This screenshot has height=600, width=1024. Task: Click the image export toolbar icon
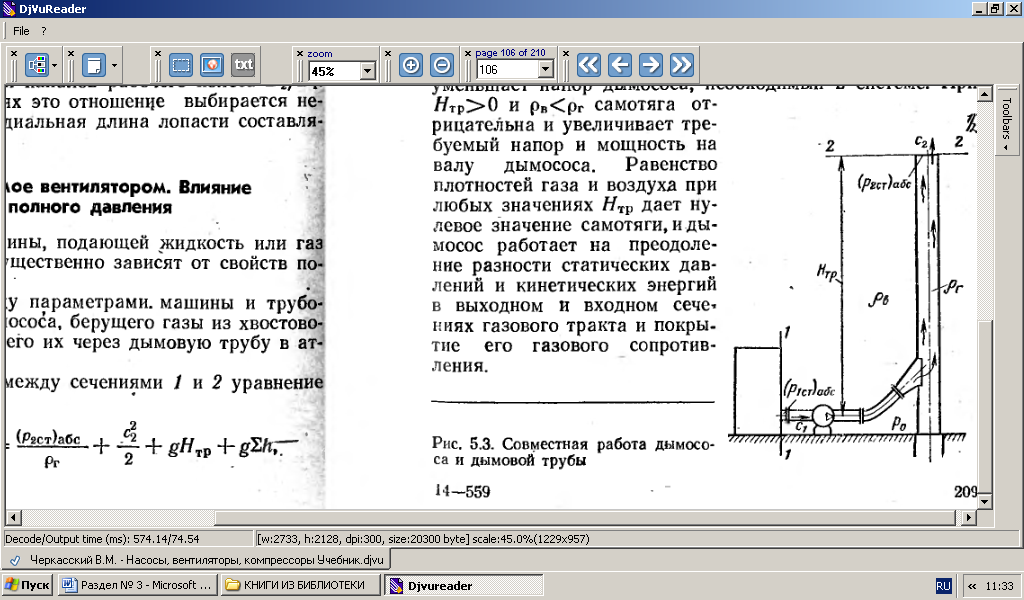[x=211, y=65]
